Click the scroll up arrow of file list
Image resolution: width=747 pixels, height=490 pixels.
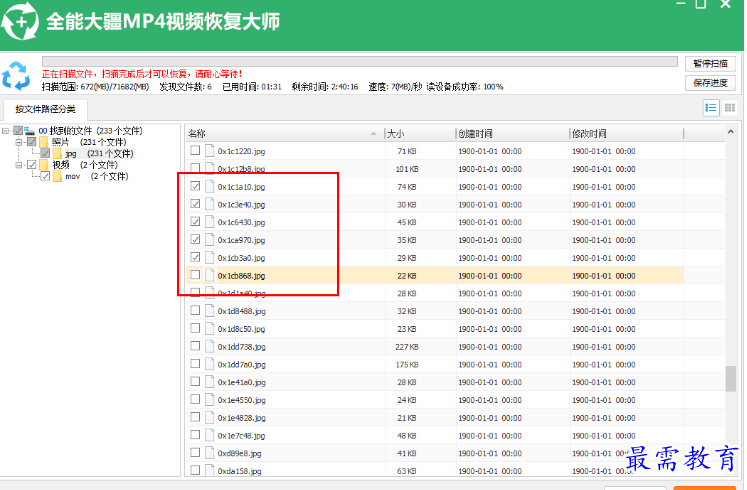coord(731,132)
